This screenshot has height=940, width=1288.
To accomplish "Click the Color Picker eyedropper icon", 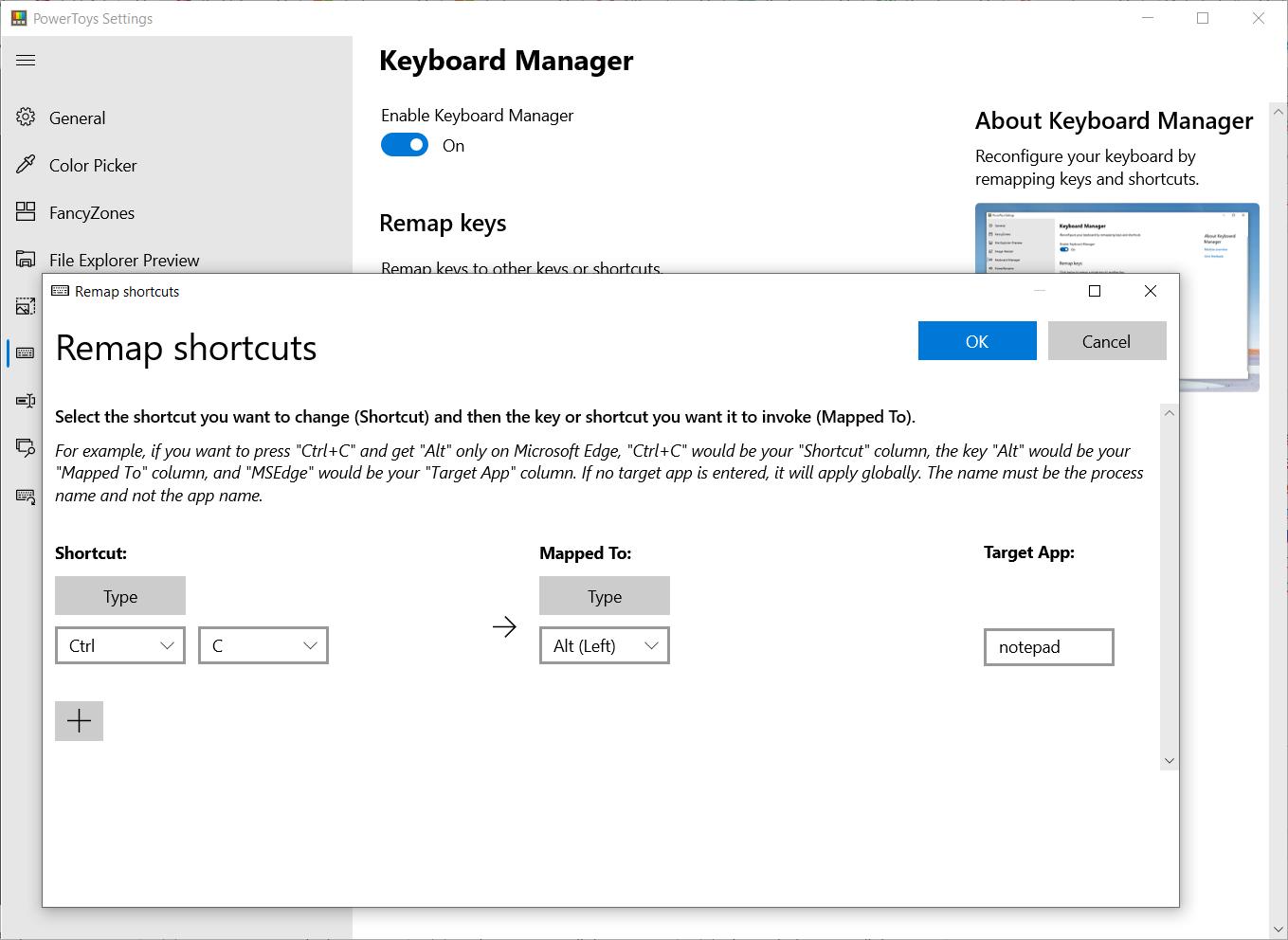I will tap(26, 165).
